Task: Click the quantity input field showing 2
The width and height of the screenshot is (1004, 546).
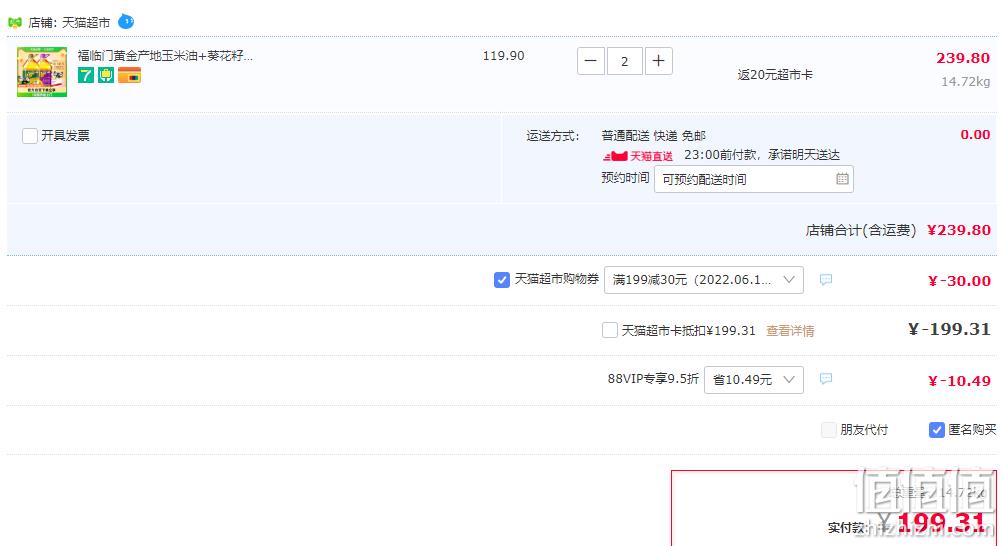Action: click(x=624, y=61)
